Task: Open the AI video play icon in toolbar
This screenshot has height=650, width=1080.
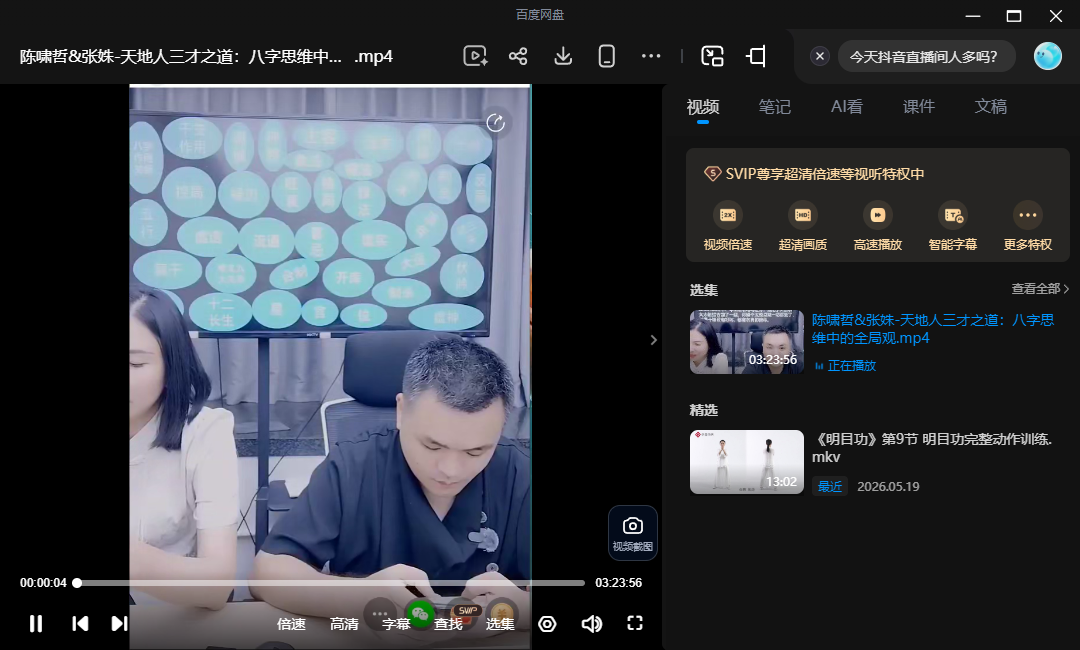Action: click(475, 56)
